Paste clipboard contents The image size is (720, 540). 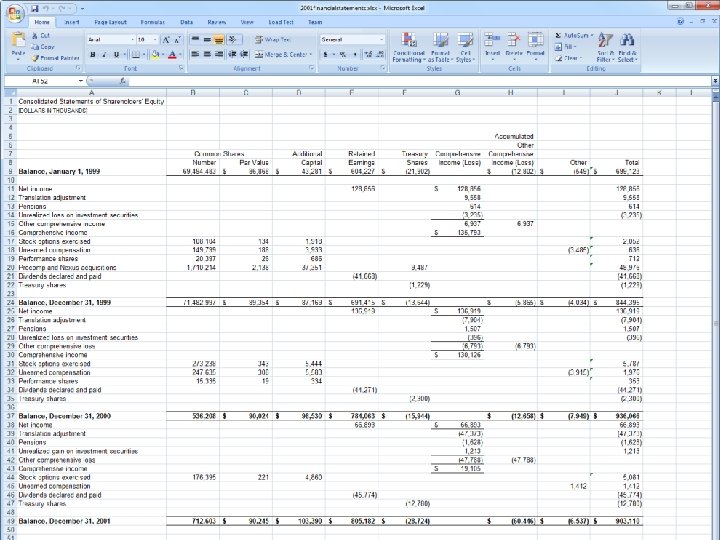[x=18, y=46]
